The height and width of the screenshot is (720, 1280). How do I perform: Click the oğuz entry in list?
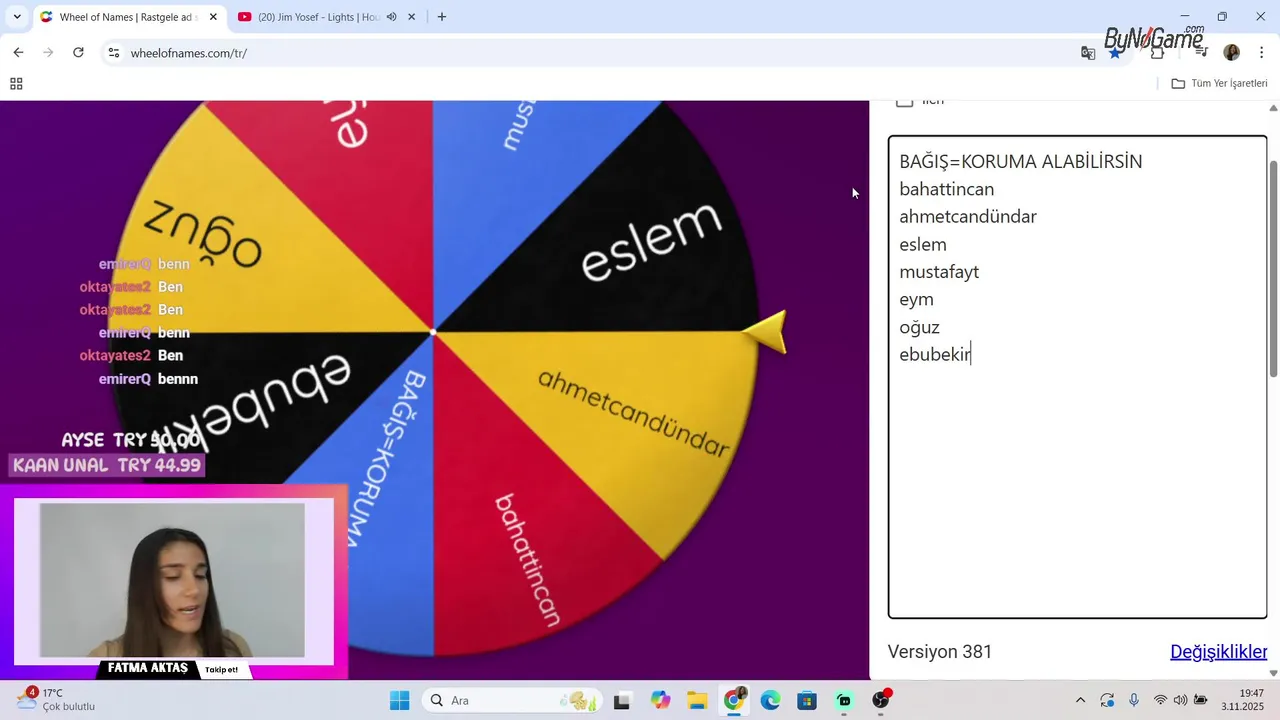pyautogui.click(x=919, y=327)
